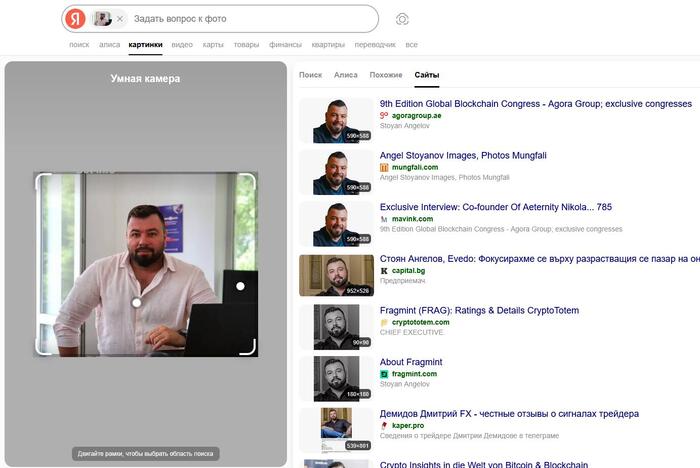Click the agoragroup.ae favicon

point(384,116)
